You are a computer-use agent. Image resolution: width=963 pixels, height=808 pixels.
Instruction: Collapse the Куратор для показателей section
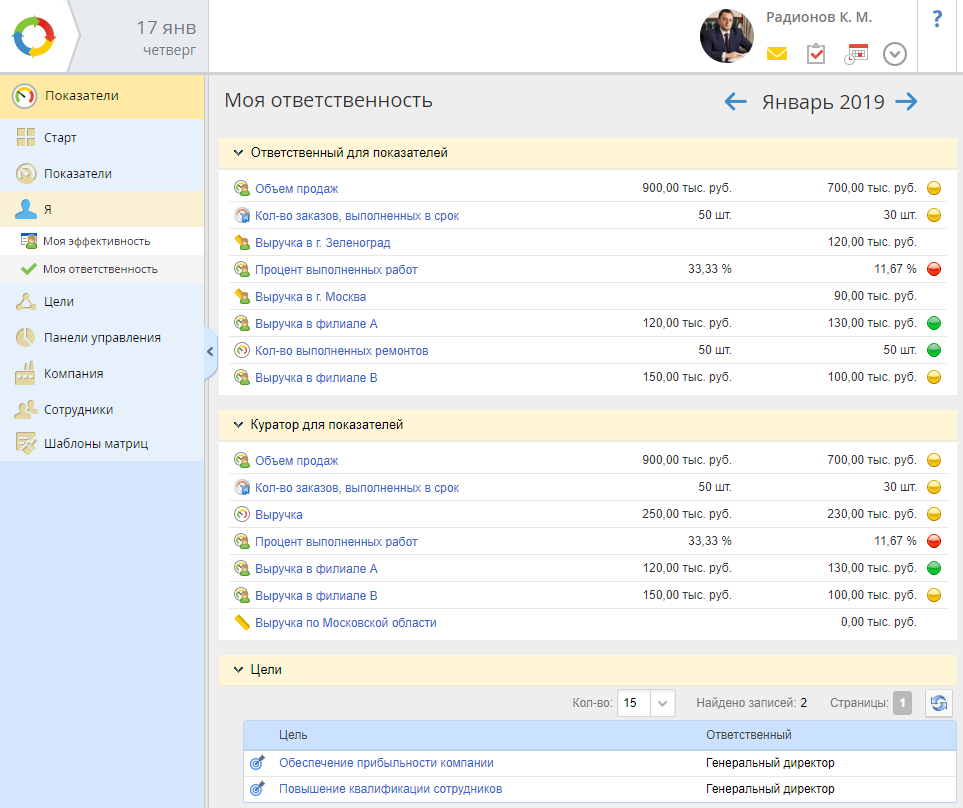[238, 425]
